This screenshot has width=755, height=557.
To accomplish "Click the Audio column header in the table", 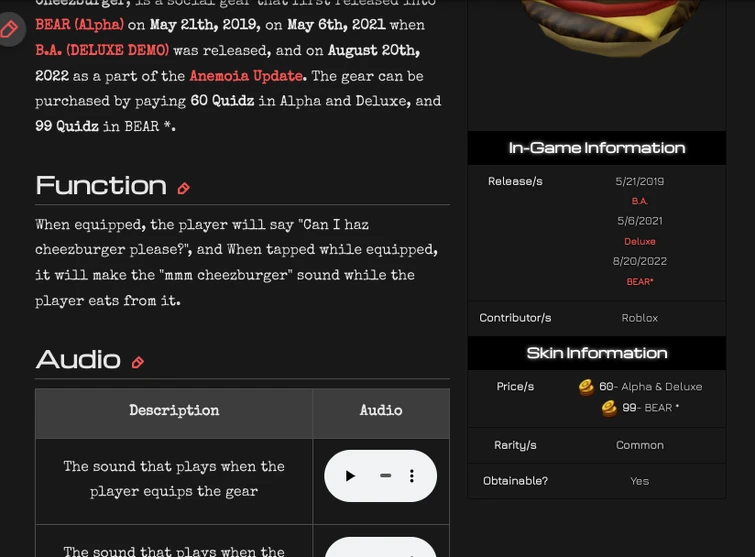I will click(381, 411).
